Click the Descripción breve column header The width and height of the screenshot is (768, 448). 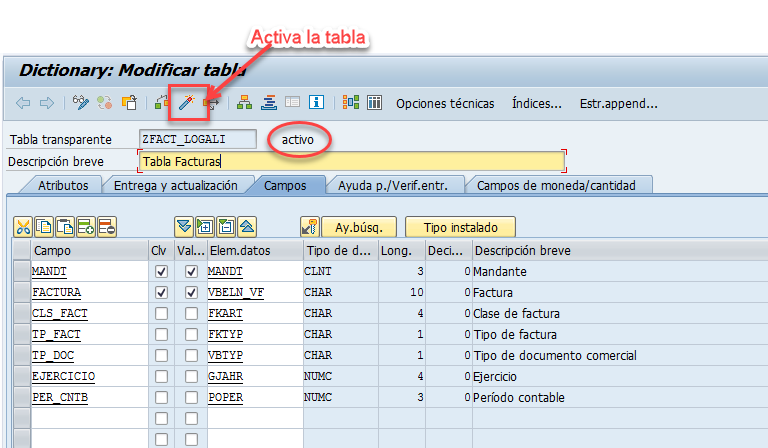pos(620,251)
